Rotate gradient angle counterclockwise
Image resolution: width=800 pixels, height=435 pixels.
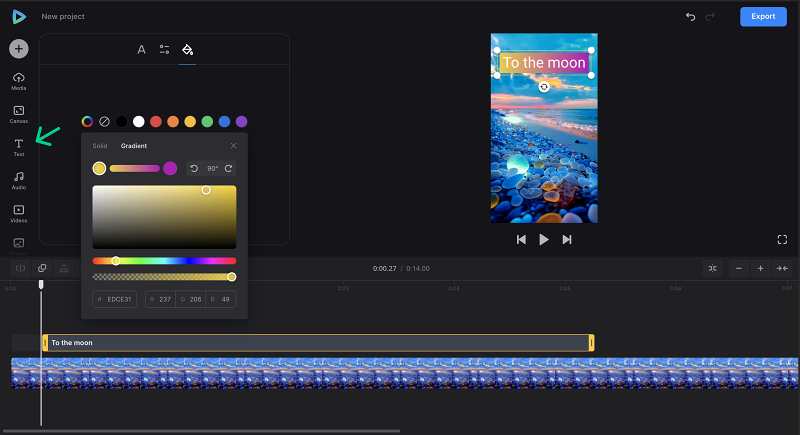(194, 168)
